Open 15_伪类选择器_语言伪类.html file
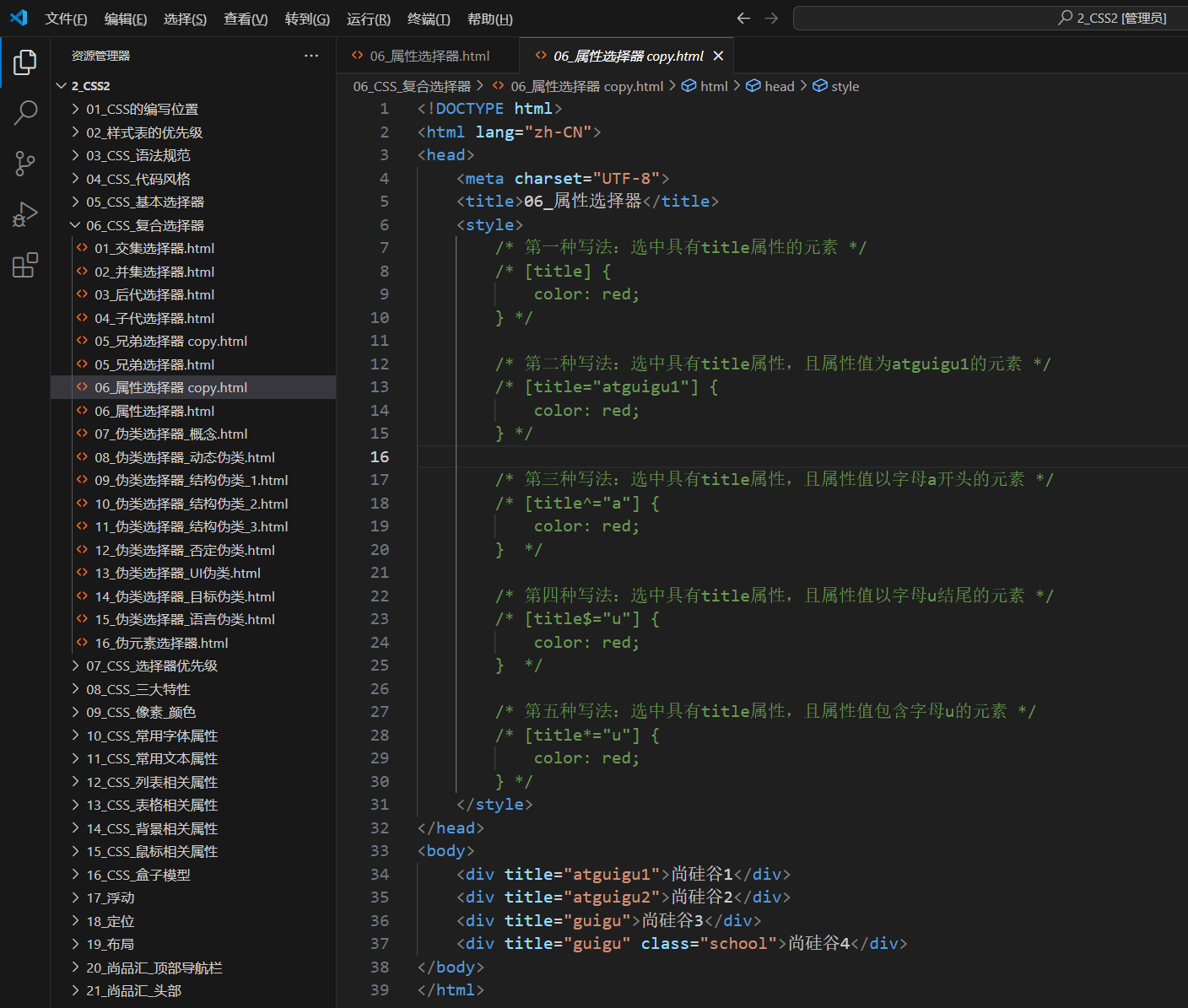This screenshot has height=1008, width=1188. (x=193, y=619)
